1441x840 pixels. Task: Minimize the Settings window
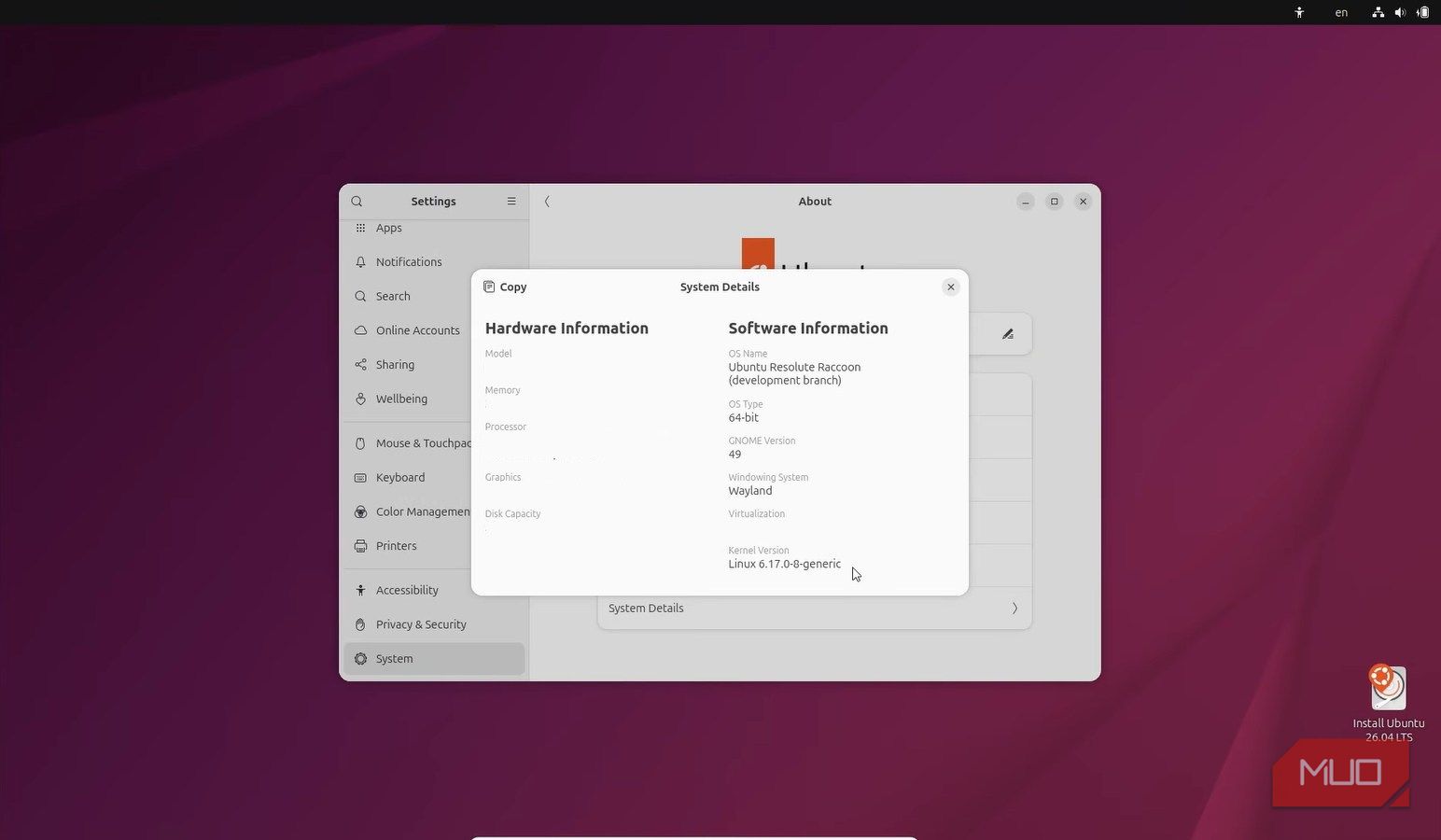tap(1026, 202)
